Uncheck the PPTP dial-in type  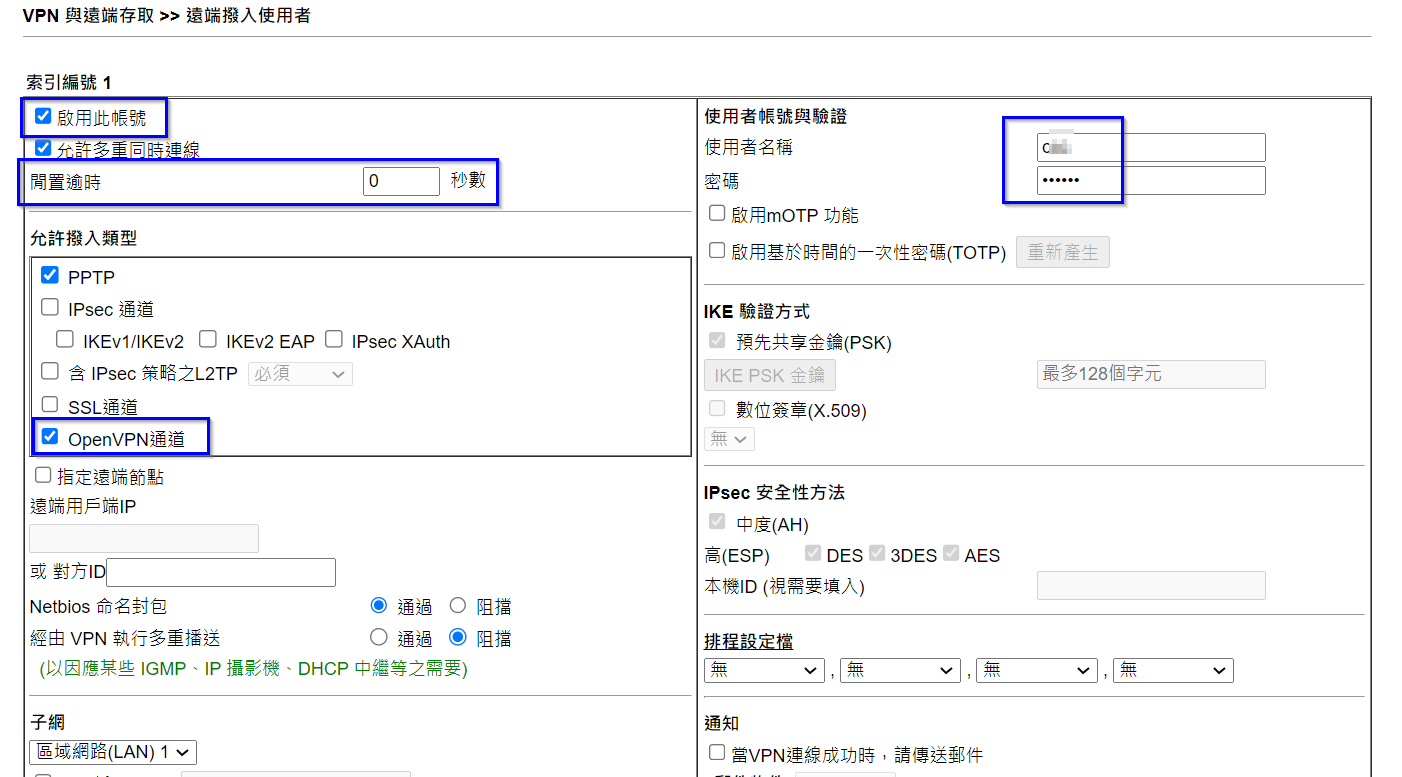coord(50,275)
